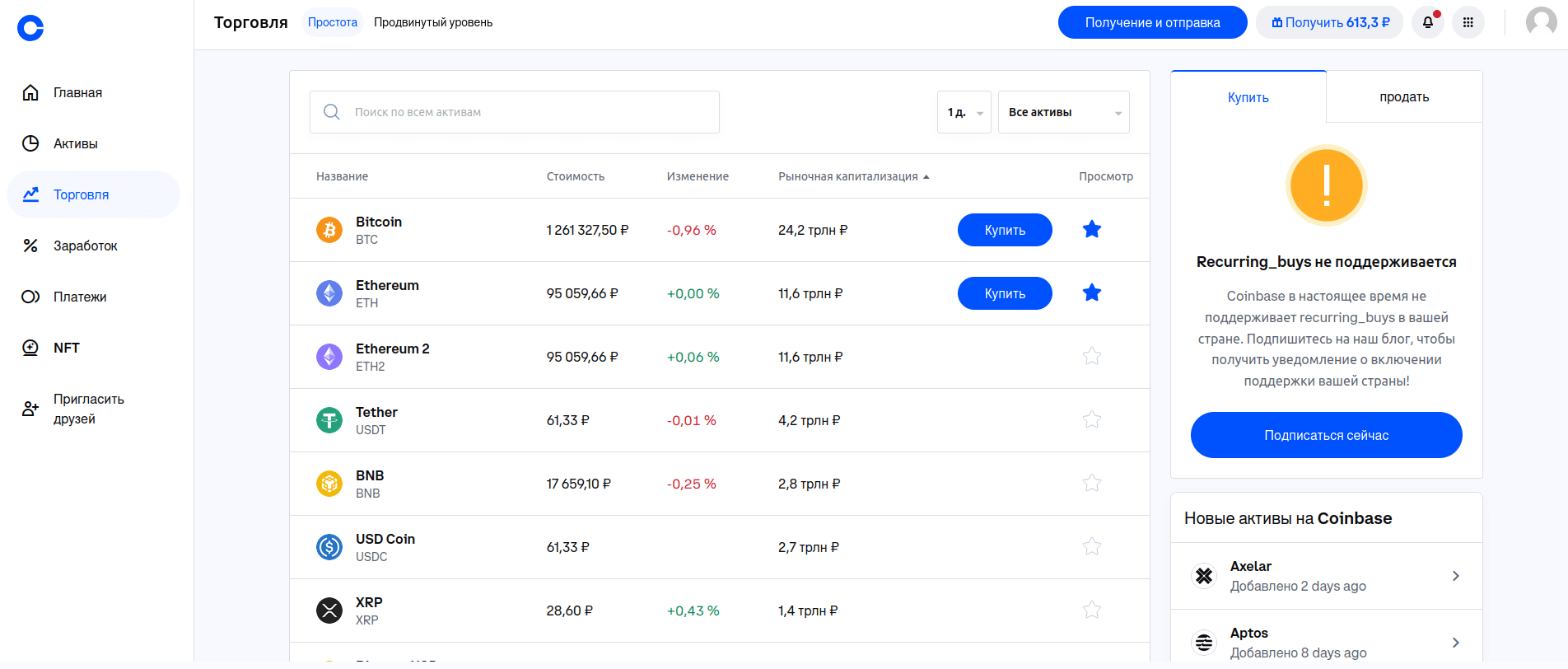Expand the Все активы filter dropdown
Screen dimensions: 1568x669
1063,112
